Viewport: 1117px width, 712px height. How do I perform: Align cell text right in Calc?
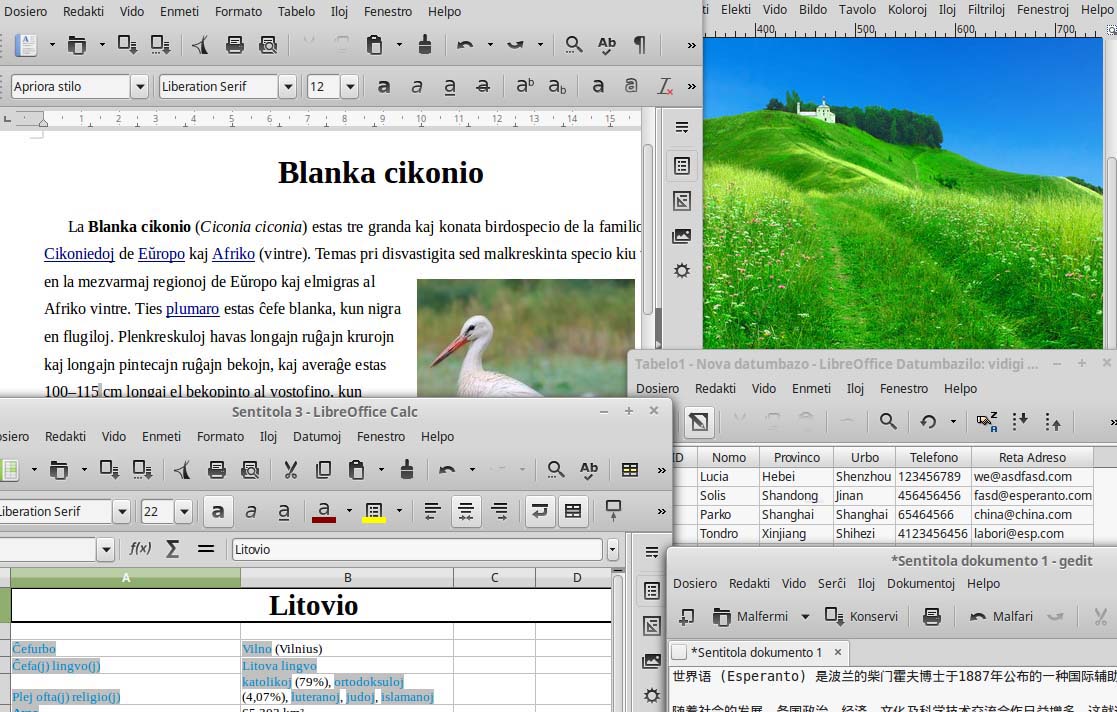click(x=499, y=511)
